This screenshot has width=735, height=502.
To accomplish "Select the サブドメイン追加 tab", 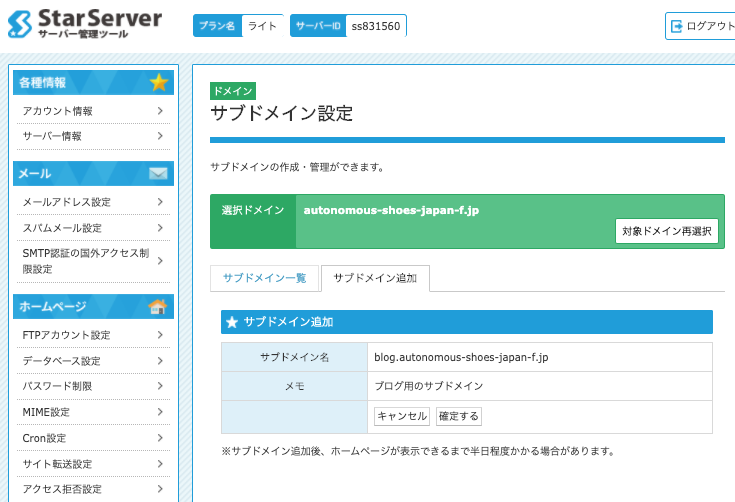I will pos(375,278).
